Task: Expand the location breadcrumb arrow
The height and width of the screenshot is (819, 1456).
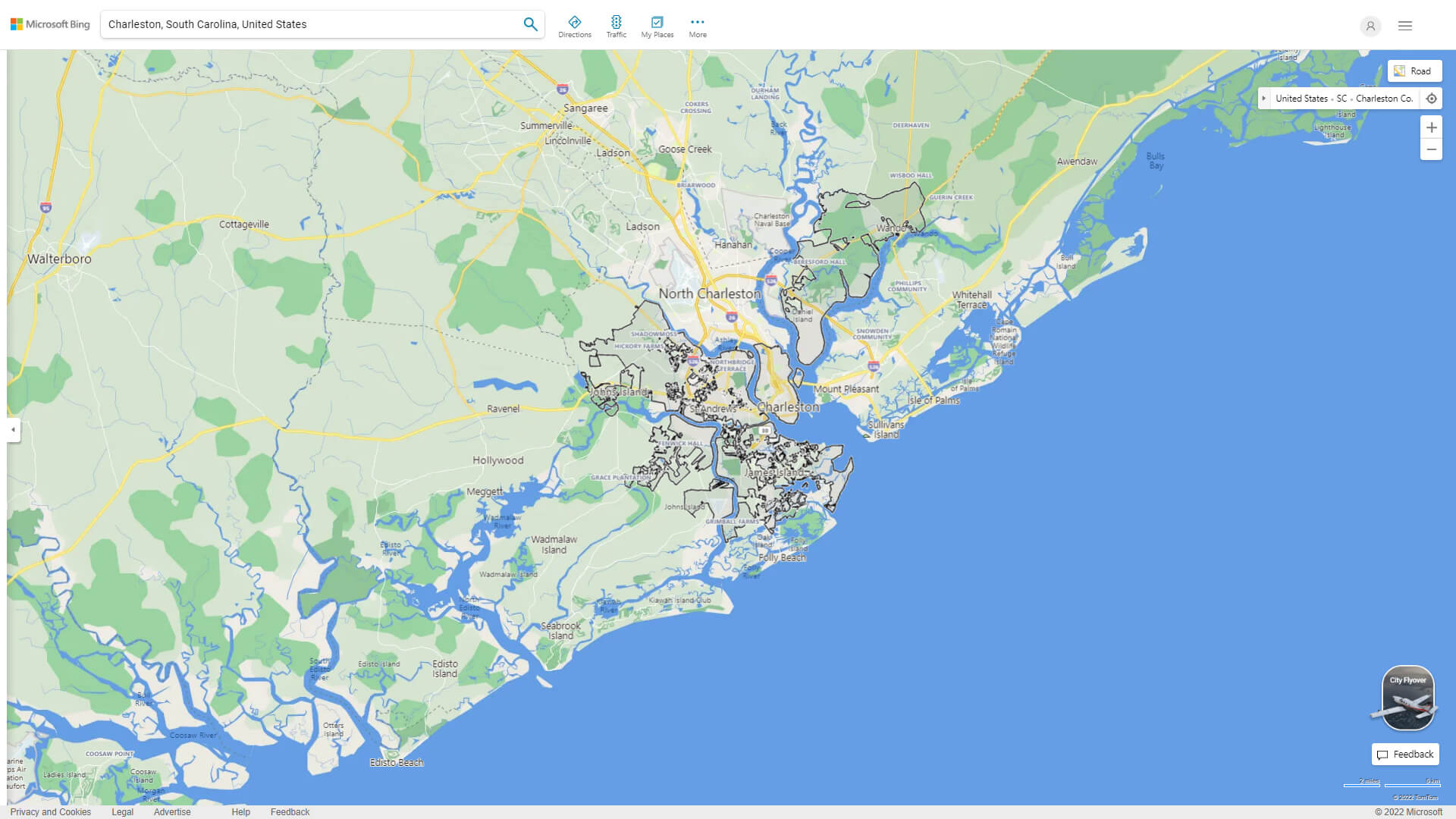Action: click(x=1264, y=98)
